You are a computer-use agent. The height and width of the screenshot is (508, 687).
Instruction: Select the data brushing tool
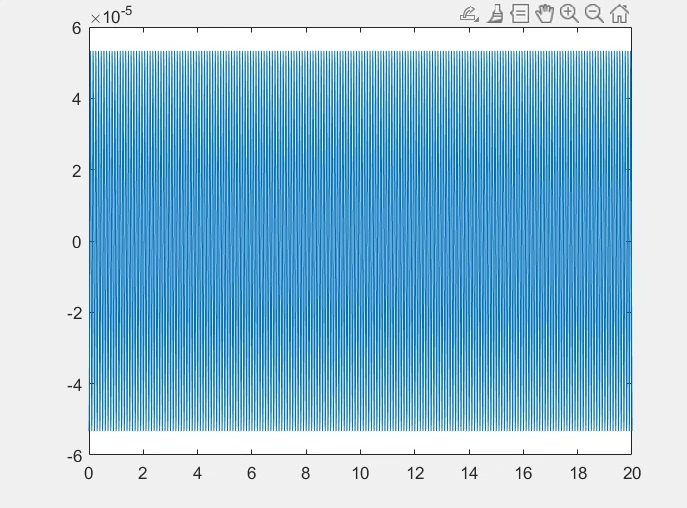495,14
